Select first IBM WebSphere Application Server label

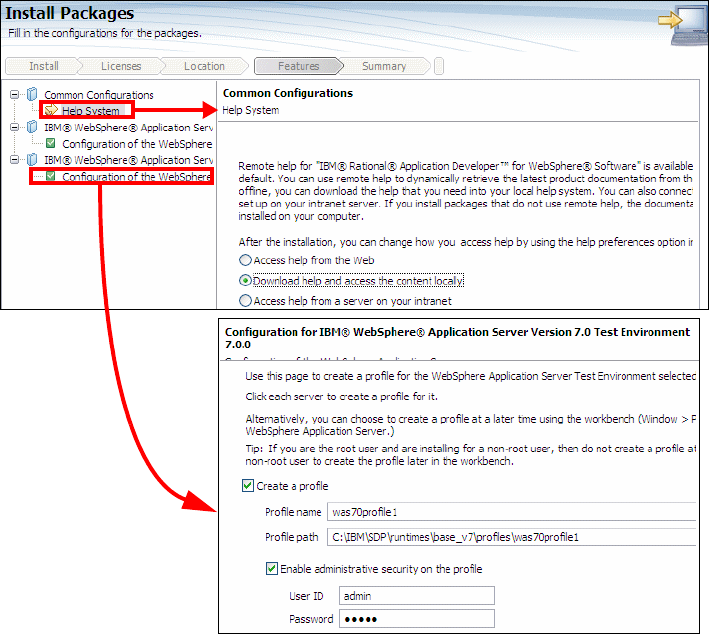coord(128,128)
